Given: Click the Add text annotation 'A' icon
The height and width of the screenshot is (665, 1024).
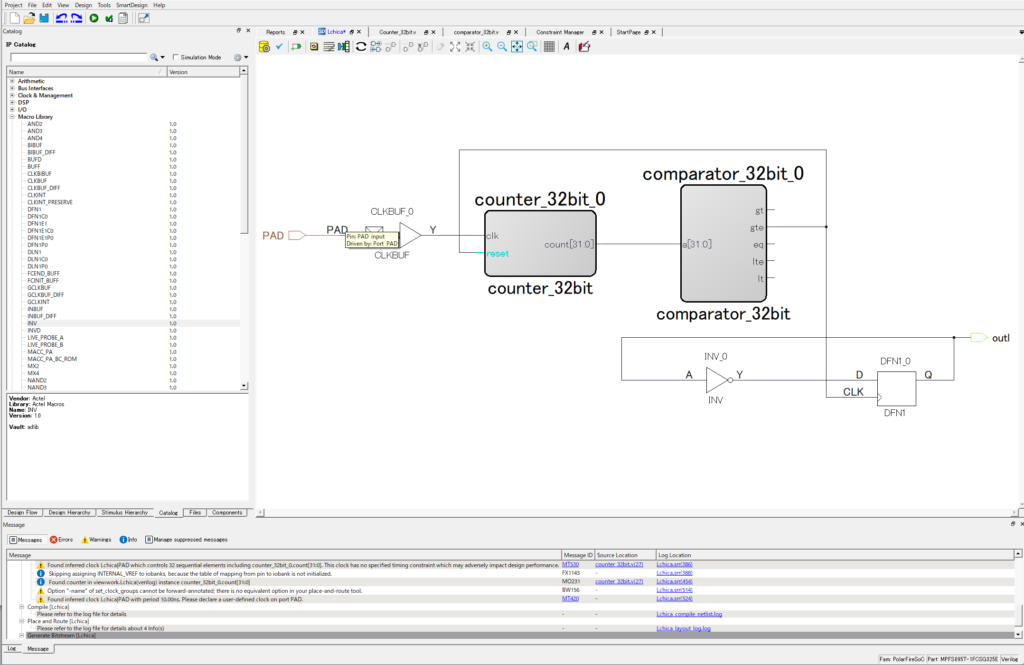Looking at the screenshot, I should (566, 46).
